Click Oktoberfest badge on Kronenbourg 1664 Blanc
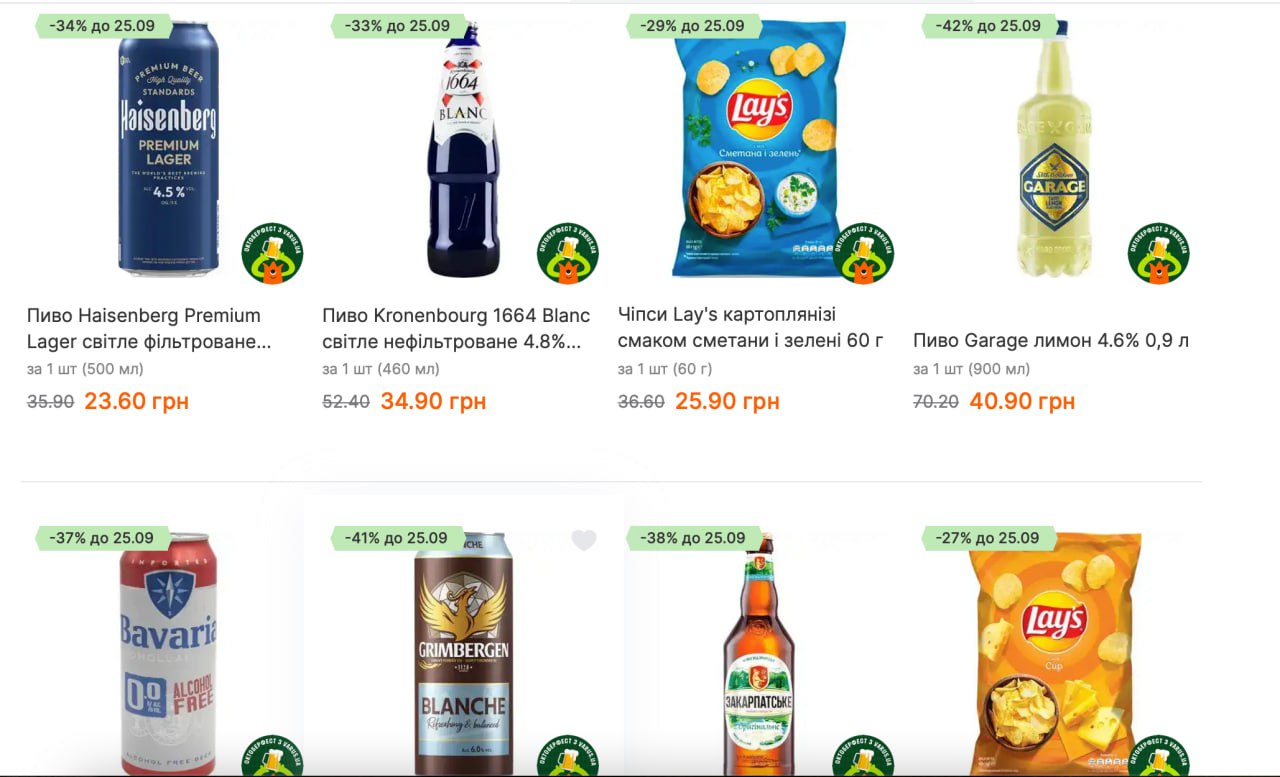The height and width of the screenshot is (777, 1280). [x=568, y=253]
